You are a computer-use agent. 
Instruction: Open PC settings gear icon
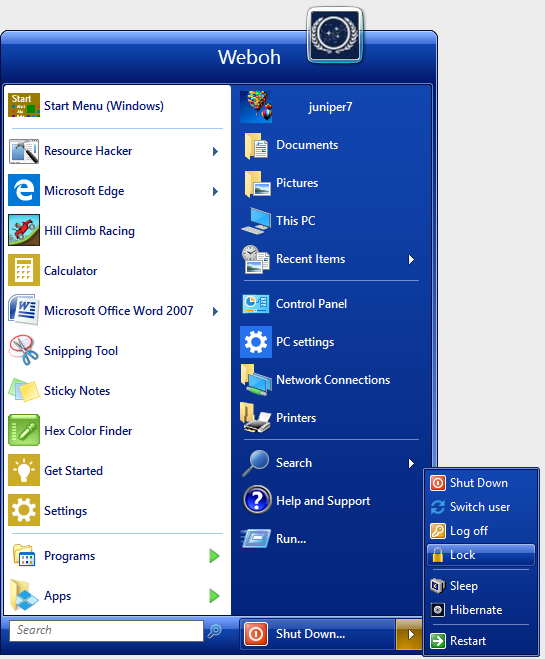tap(256, 342)
